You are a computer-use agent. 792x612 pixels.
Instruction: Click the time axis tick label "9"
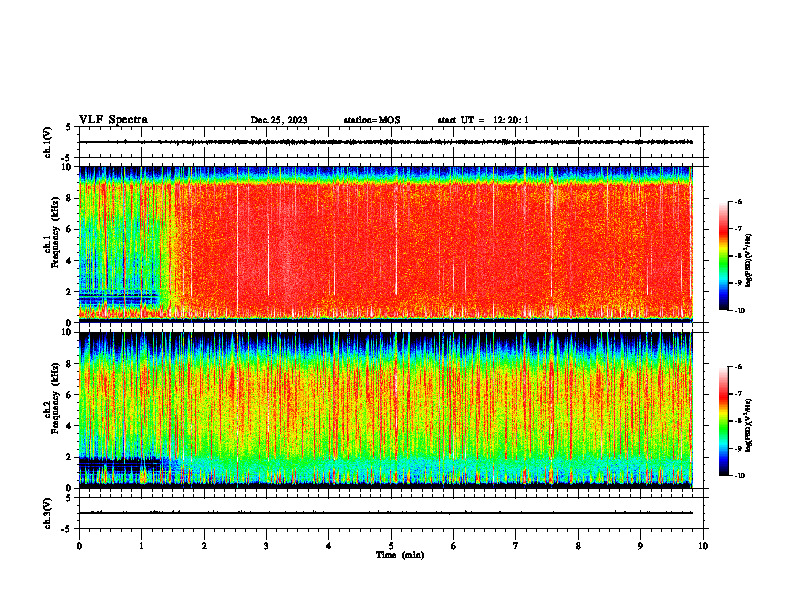tap(640, 546)
